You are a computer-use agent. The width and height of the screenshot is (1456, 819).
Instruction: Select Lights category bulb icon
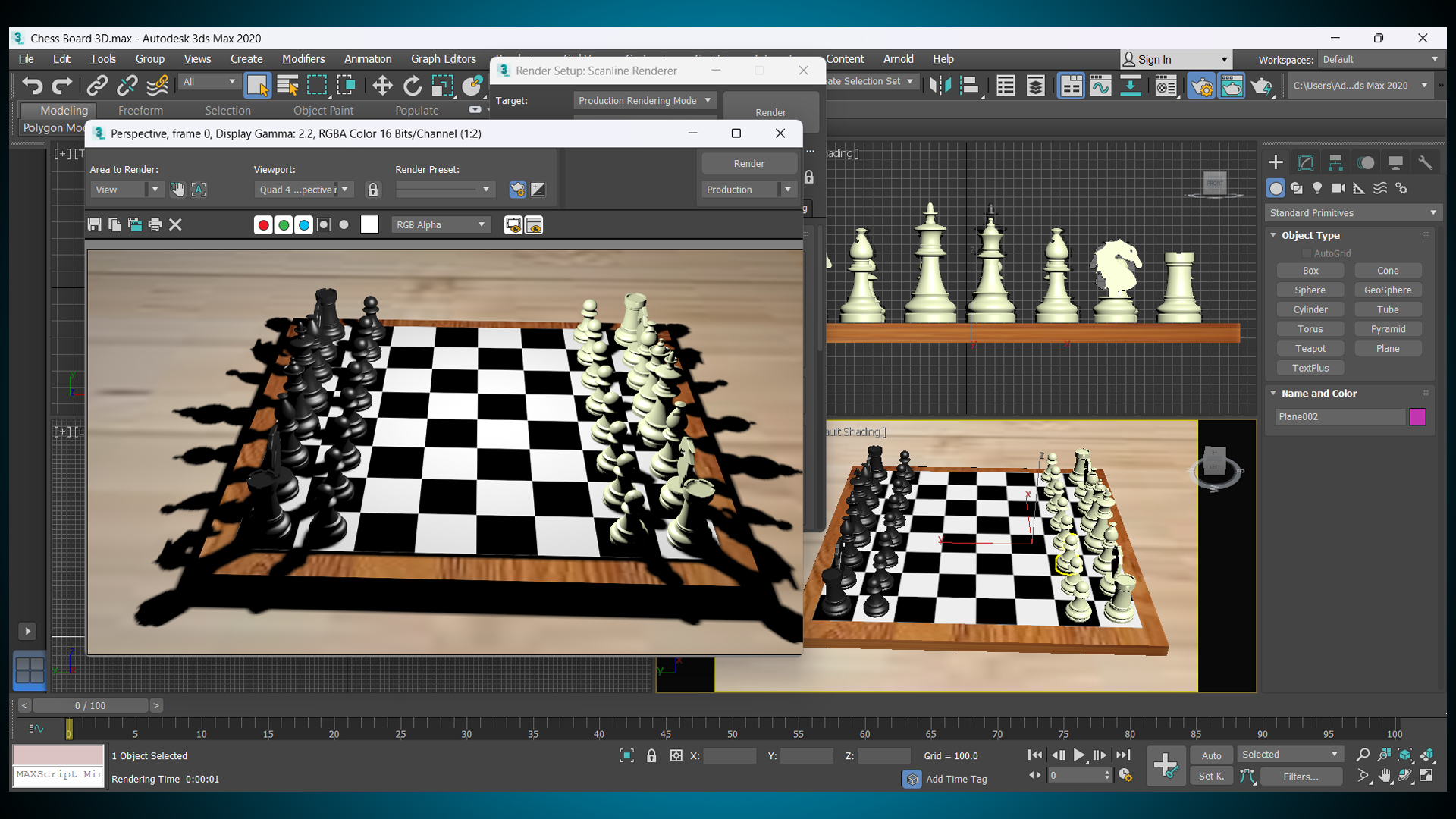pyautogui.click(x=1317, y=188)
